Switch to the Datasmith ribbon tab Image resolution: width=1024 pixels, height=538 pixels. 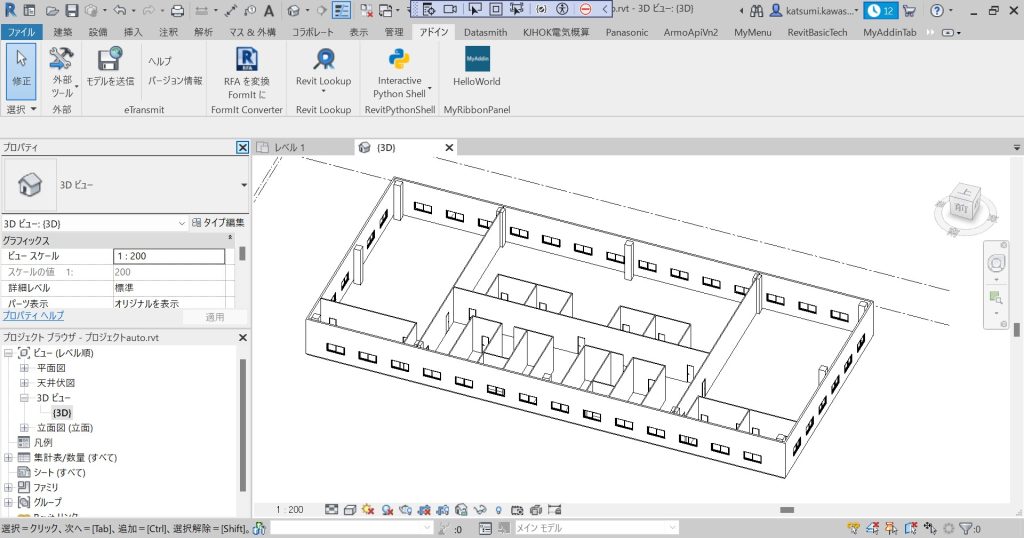[x=485, y=32]
